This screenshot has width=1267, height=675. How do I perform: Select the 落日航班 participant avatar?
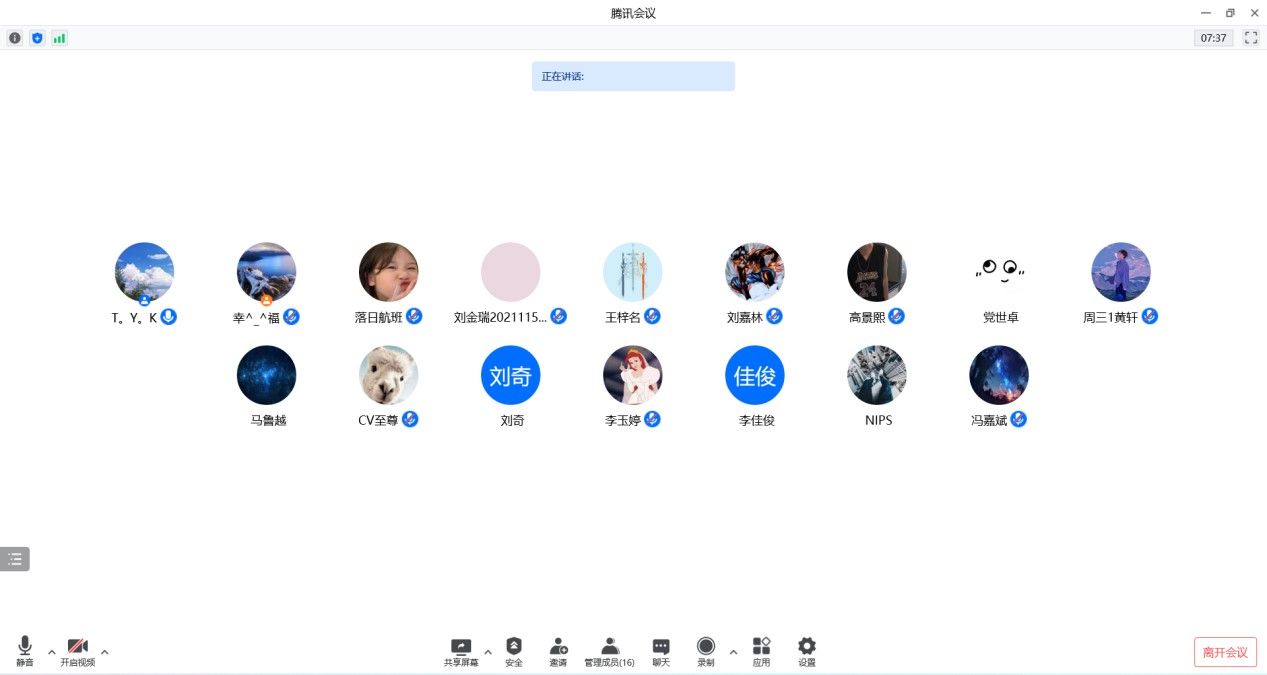pyautogui.click(x=389, y=272)
